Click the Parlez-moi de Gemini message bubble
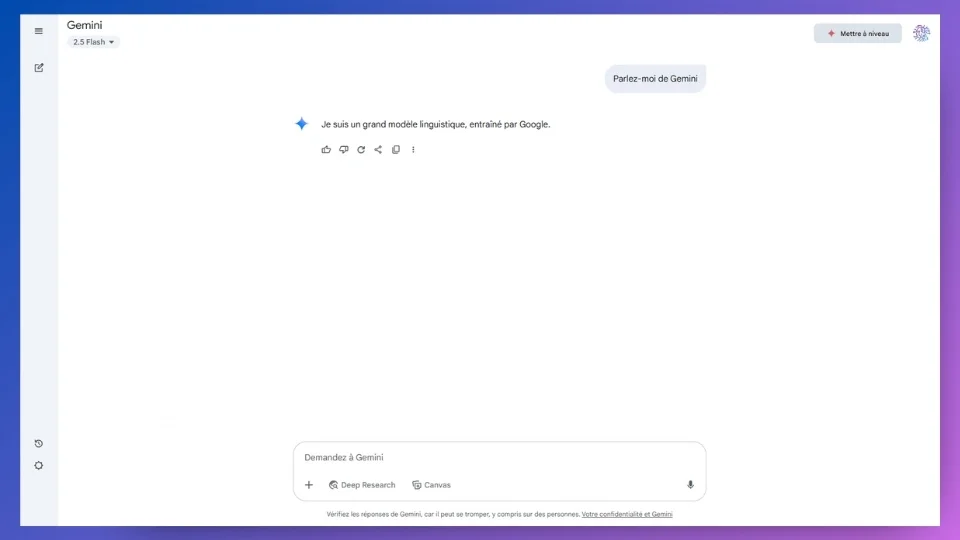The width and height of the screenshot is (960, 540). pyautogui.click(x=655, y=78)
